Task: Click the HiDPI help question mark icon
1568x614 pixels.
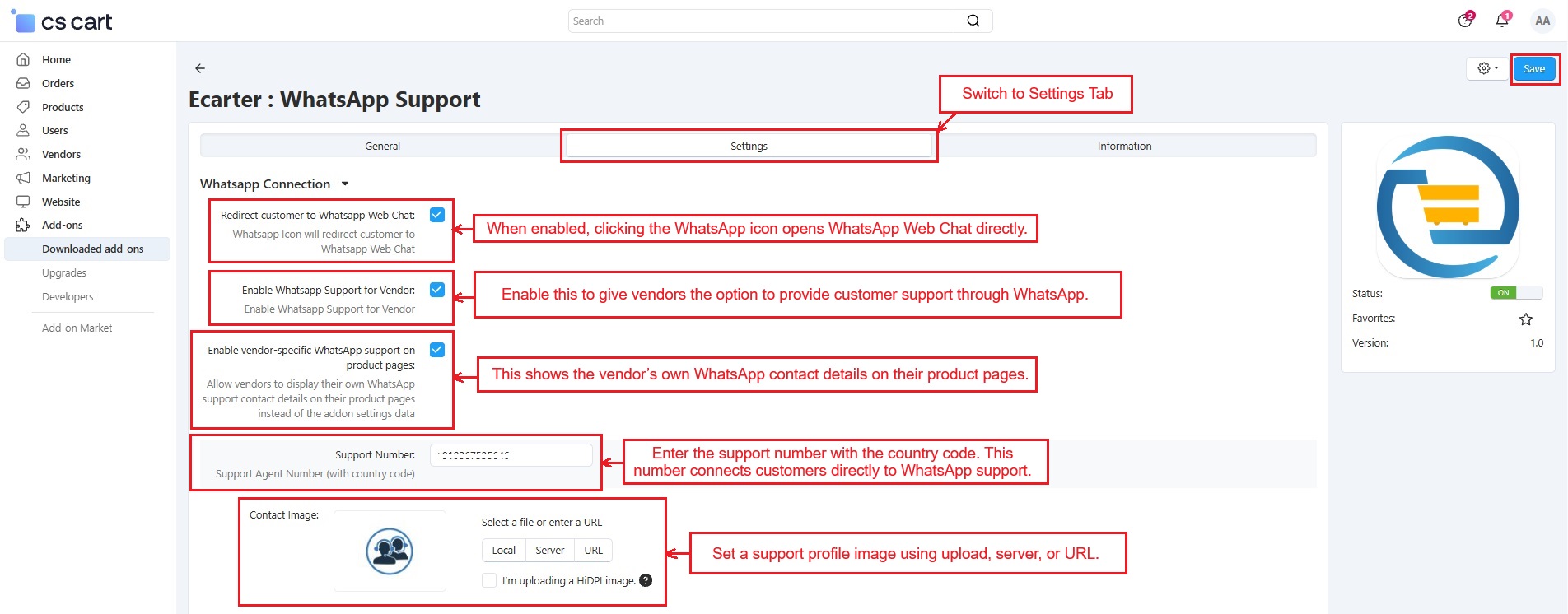Action: [x=646, y=580]
